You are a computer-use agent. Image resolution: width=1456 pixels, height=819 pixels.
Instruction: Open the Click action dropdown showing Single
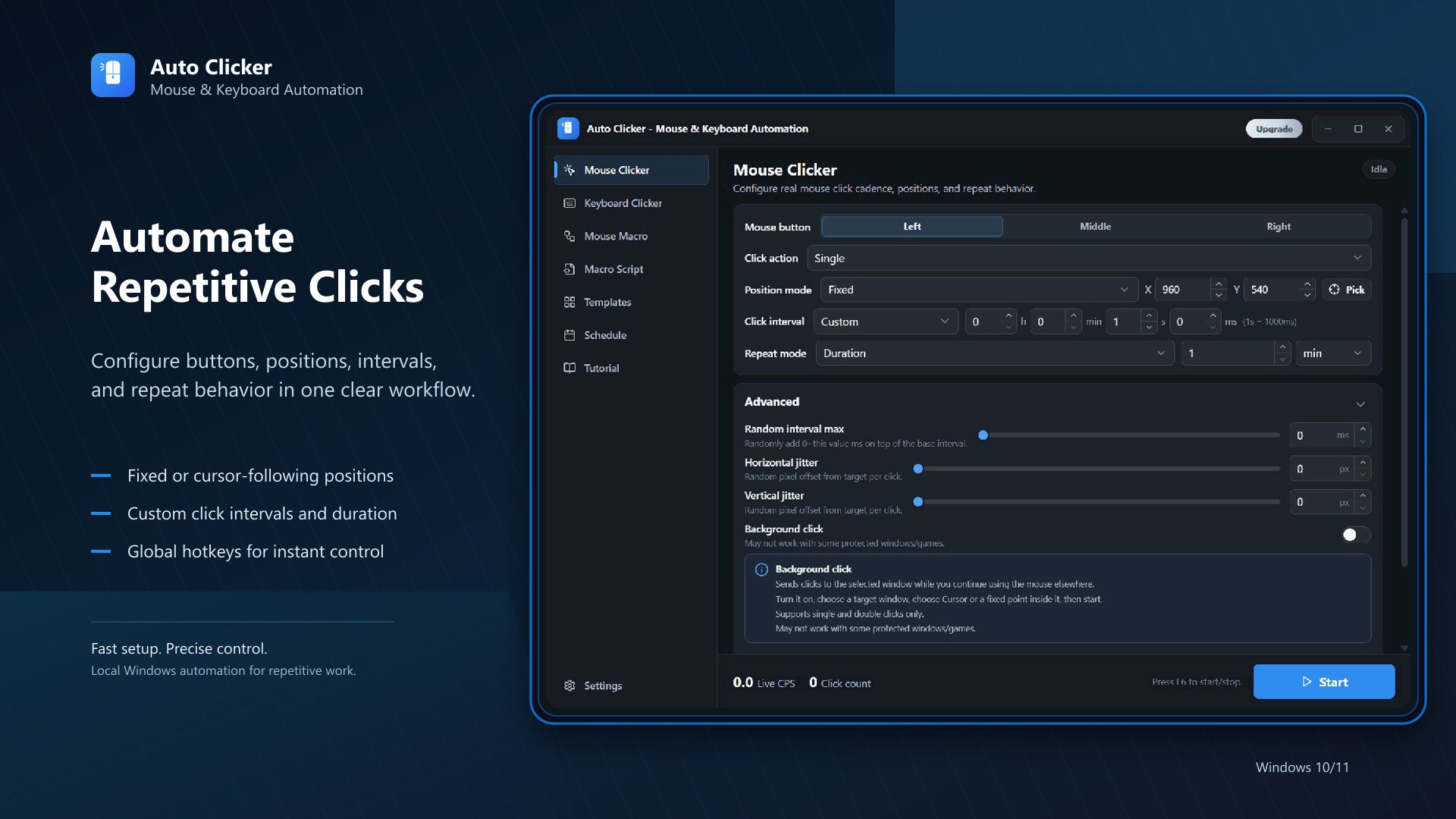(1089, 258)
